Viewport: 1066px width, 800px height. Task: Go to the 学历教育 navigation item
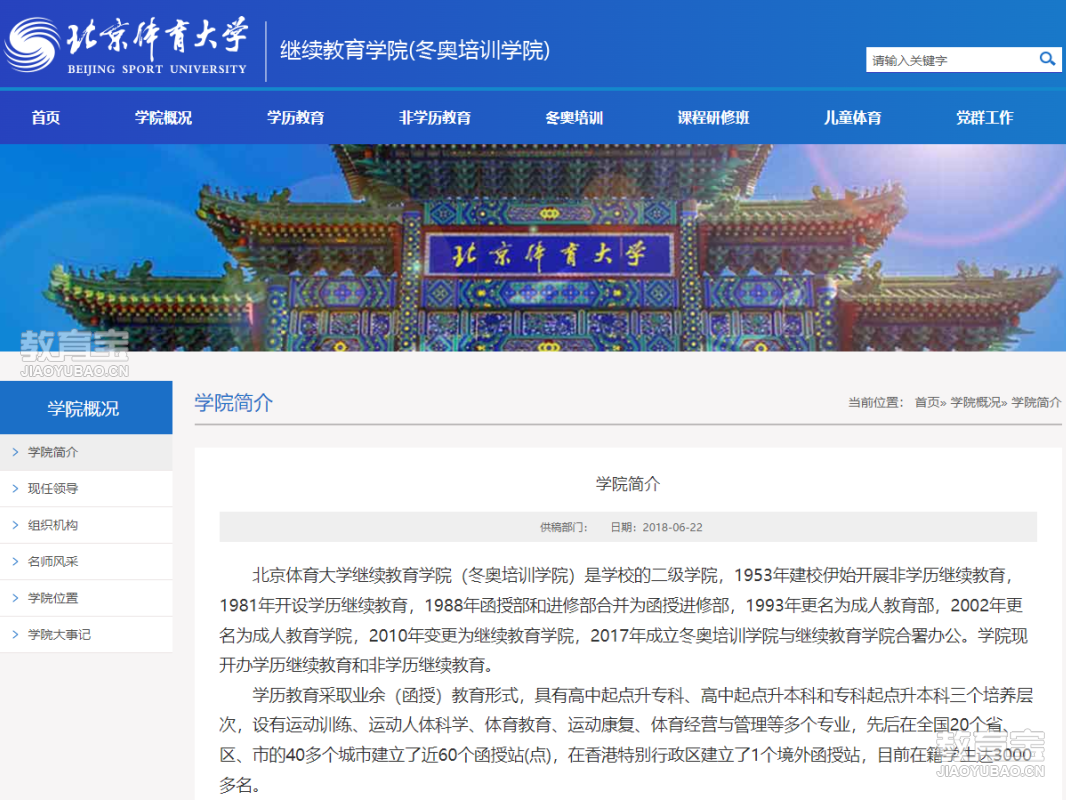point(295,118)
